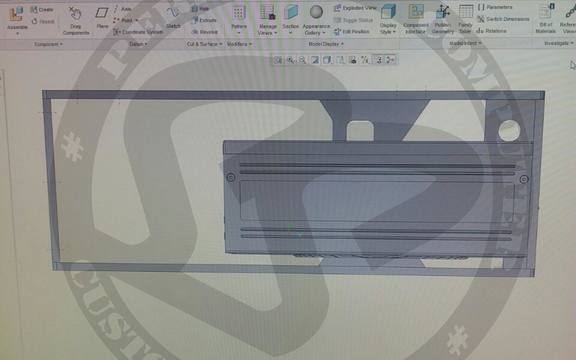
Task: Select the datum Axis tool
Action: (x=123, y=9)
